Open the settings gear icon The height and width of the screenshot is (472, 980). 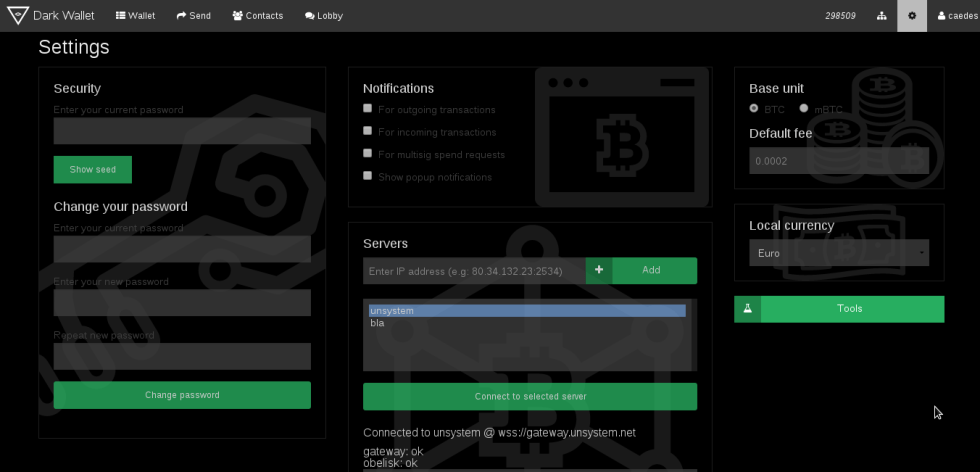tap(911, 16)
